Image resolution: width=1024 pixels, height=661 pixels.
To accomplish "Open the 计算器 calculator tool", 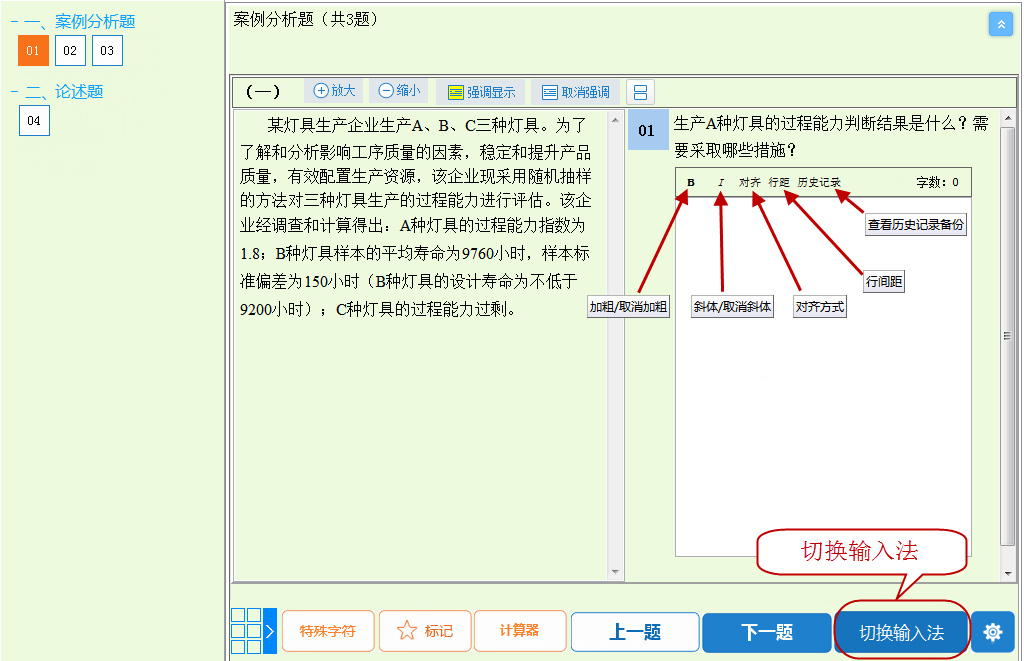I will 519,631.
